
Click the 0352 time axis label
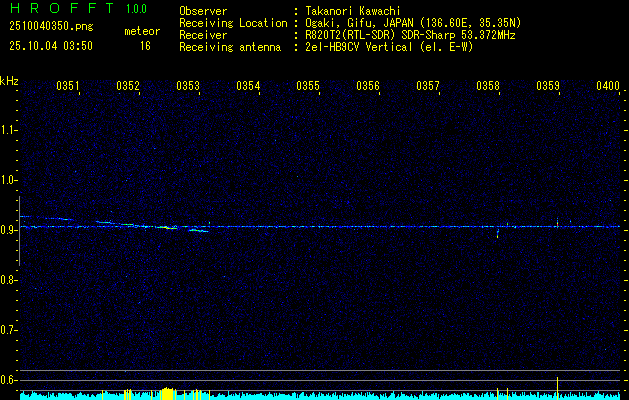[x=128, y=86]
